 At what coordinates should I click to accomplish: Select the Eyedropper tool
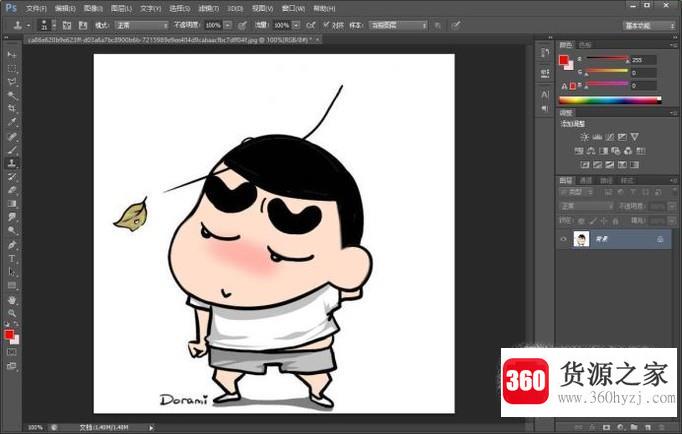point(12,122)
